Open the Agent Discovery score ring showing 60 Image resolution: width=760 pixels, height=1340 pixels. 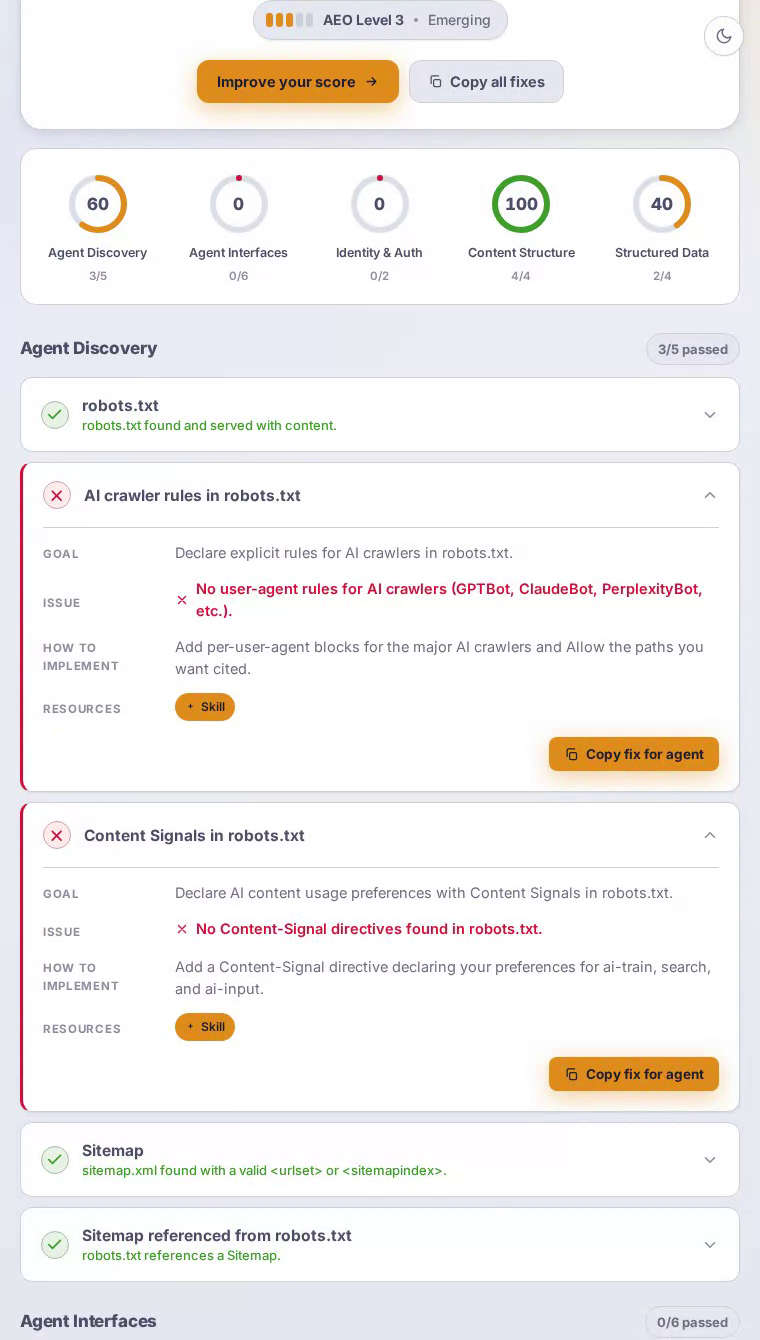click(x=98, y=204)
